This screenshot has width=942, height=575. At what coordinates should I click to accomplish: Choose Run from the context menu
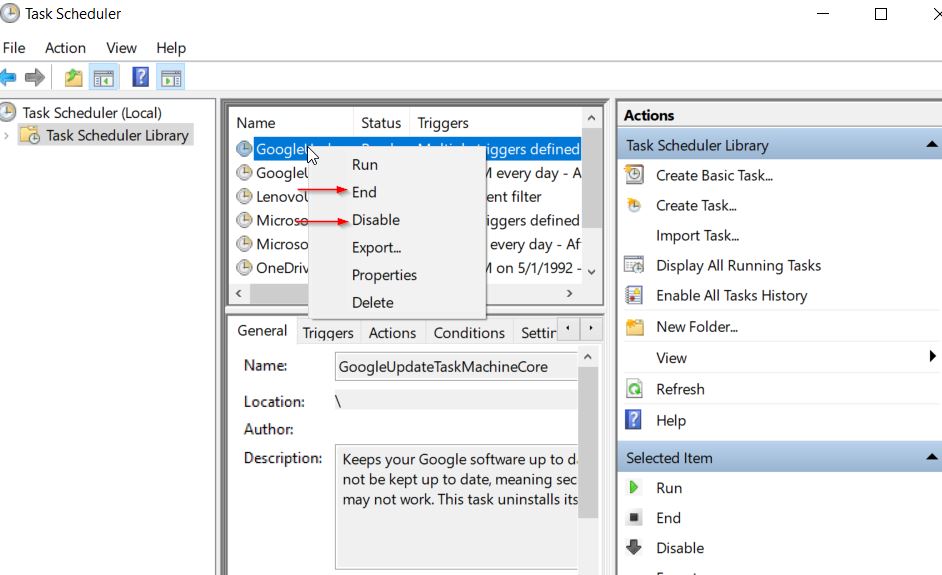pos(397,165)
